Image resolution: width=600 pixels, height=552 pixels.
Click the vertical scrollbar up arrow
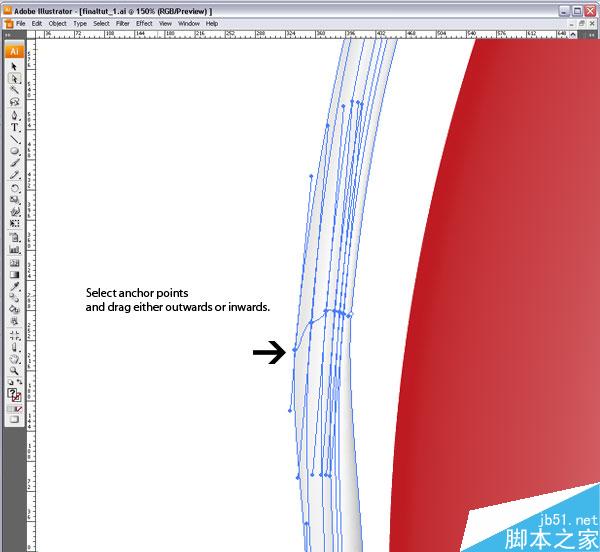pyautogui.click(x=572, y=34)
